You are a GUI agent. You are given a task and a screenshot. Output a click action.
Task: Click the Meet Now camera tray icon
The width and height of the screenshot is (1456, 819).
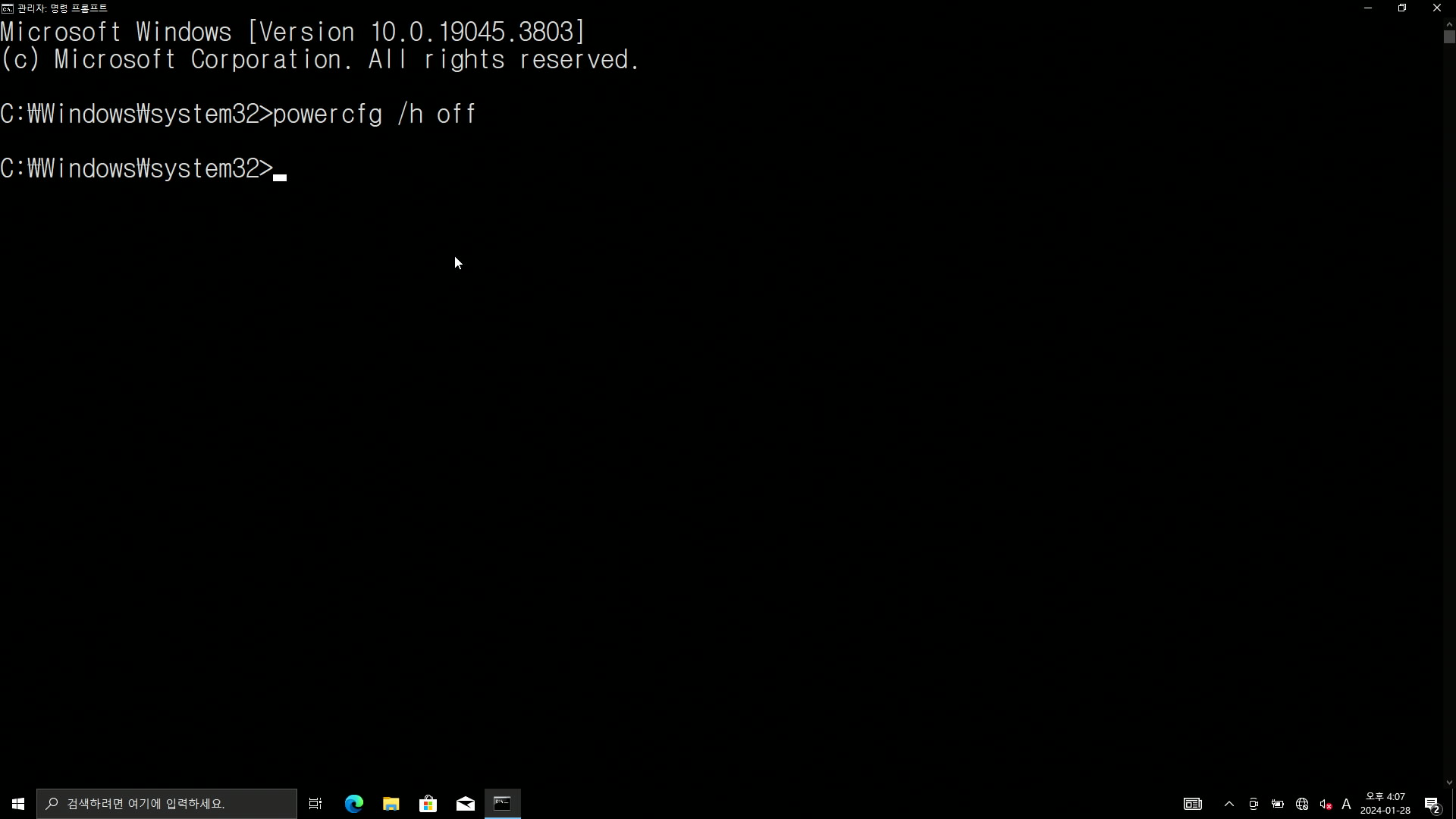click(1254, 804)
